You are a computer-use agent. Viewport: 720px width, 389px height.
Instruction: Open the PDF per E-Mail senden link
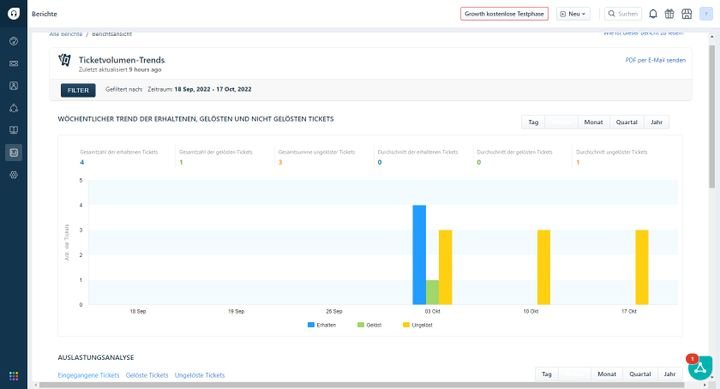click(x=655, y=60)
